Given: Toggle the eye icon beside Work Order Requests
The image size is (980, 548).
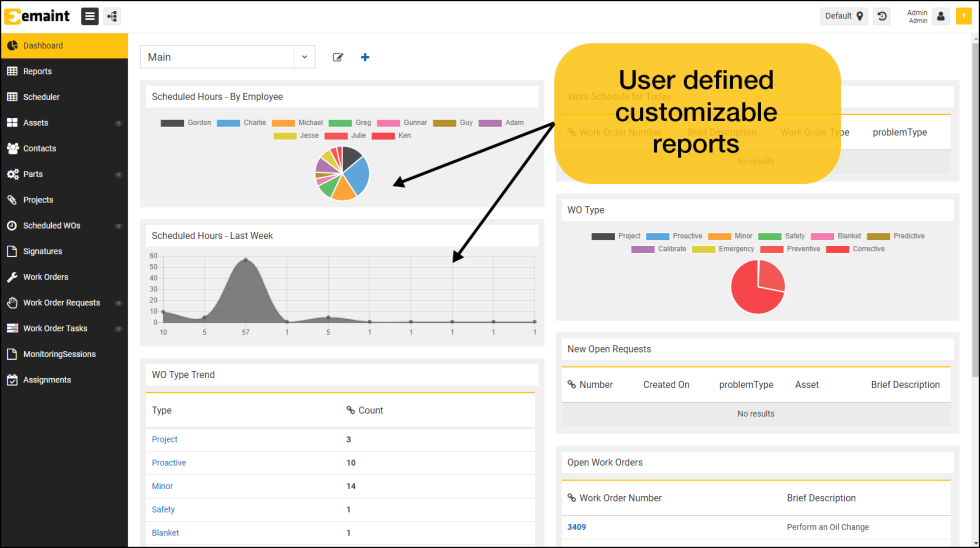Looking at the screenshot, I should click(x=118, y=303).
